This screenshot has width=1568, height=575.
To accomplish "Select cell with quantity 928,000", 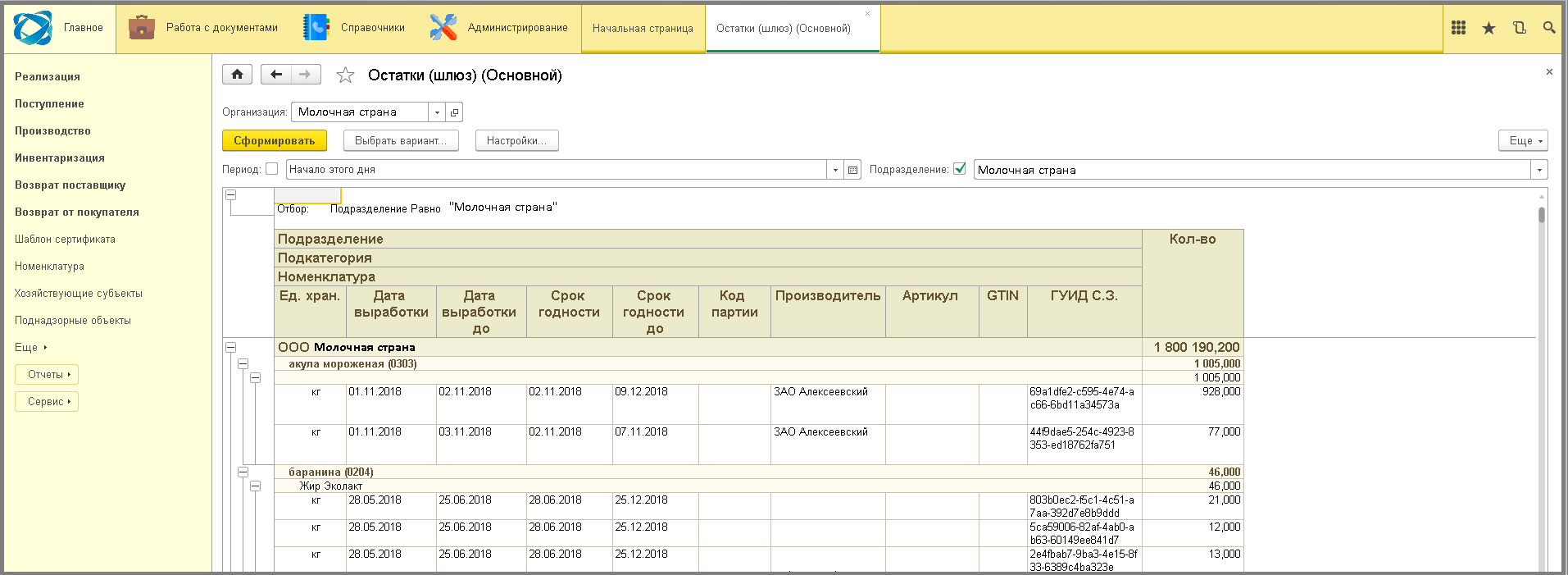I will pyautogui.click(x=1193, y=404).
